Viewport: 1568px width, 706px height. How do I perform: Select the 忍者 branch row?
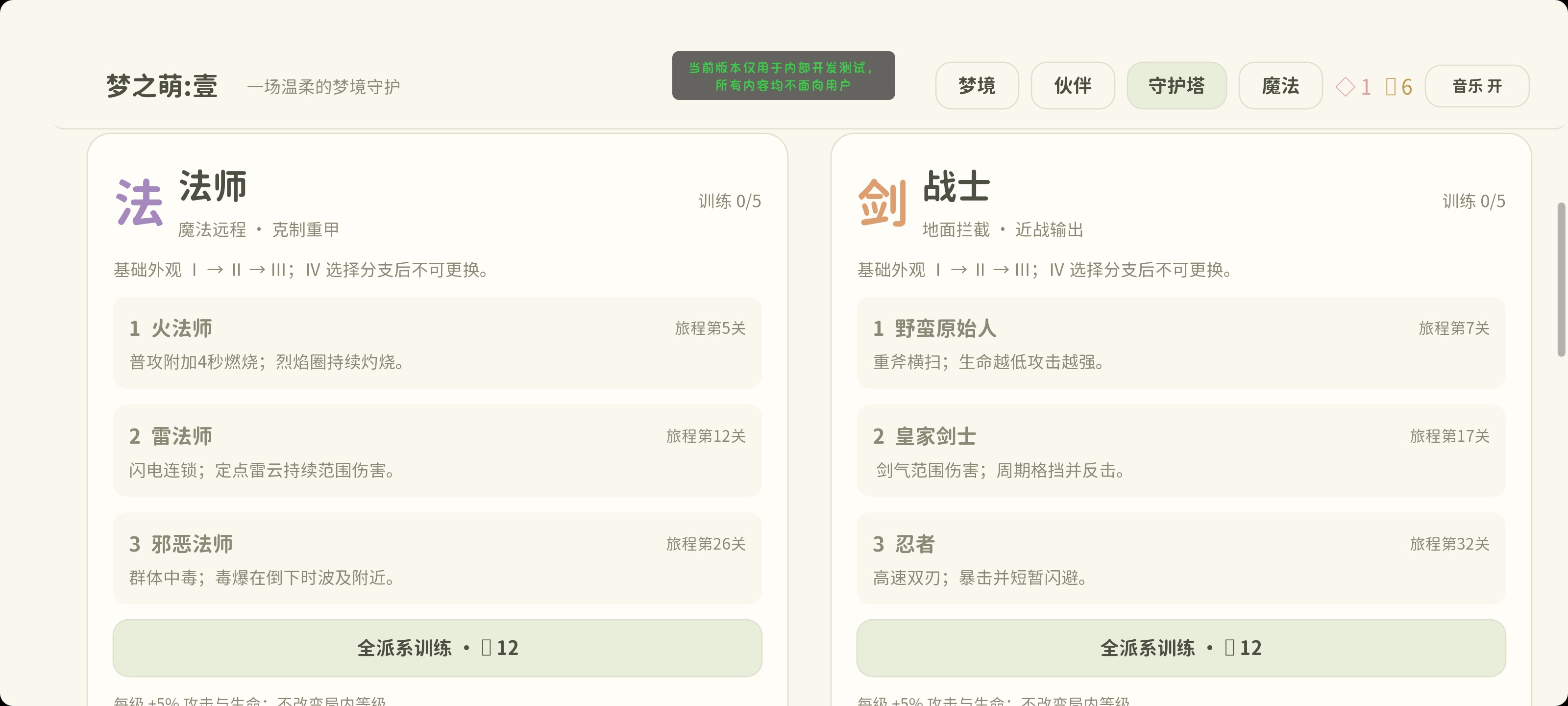pyautogui.click(x=1181, y=558)
